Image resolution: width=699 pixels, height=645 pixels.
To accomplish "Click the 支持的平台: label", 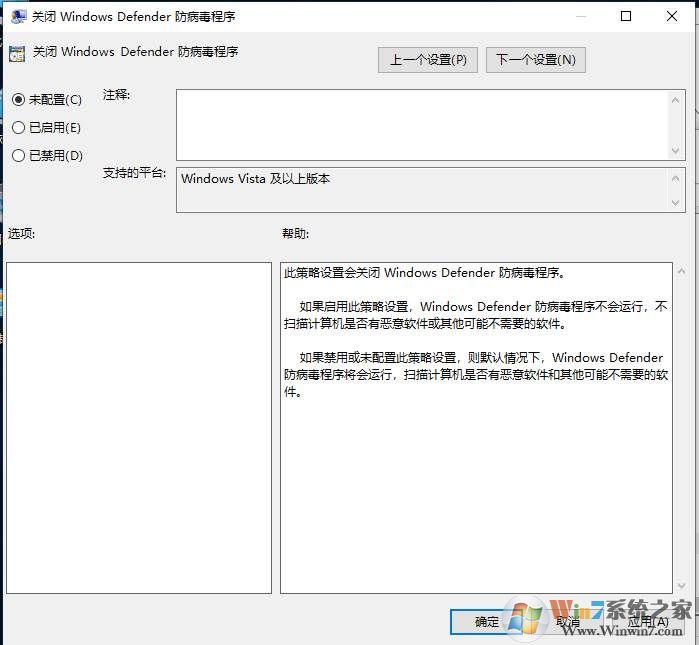I will point(134,173).
